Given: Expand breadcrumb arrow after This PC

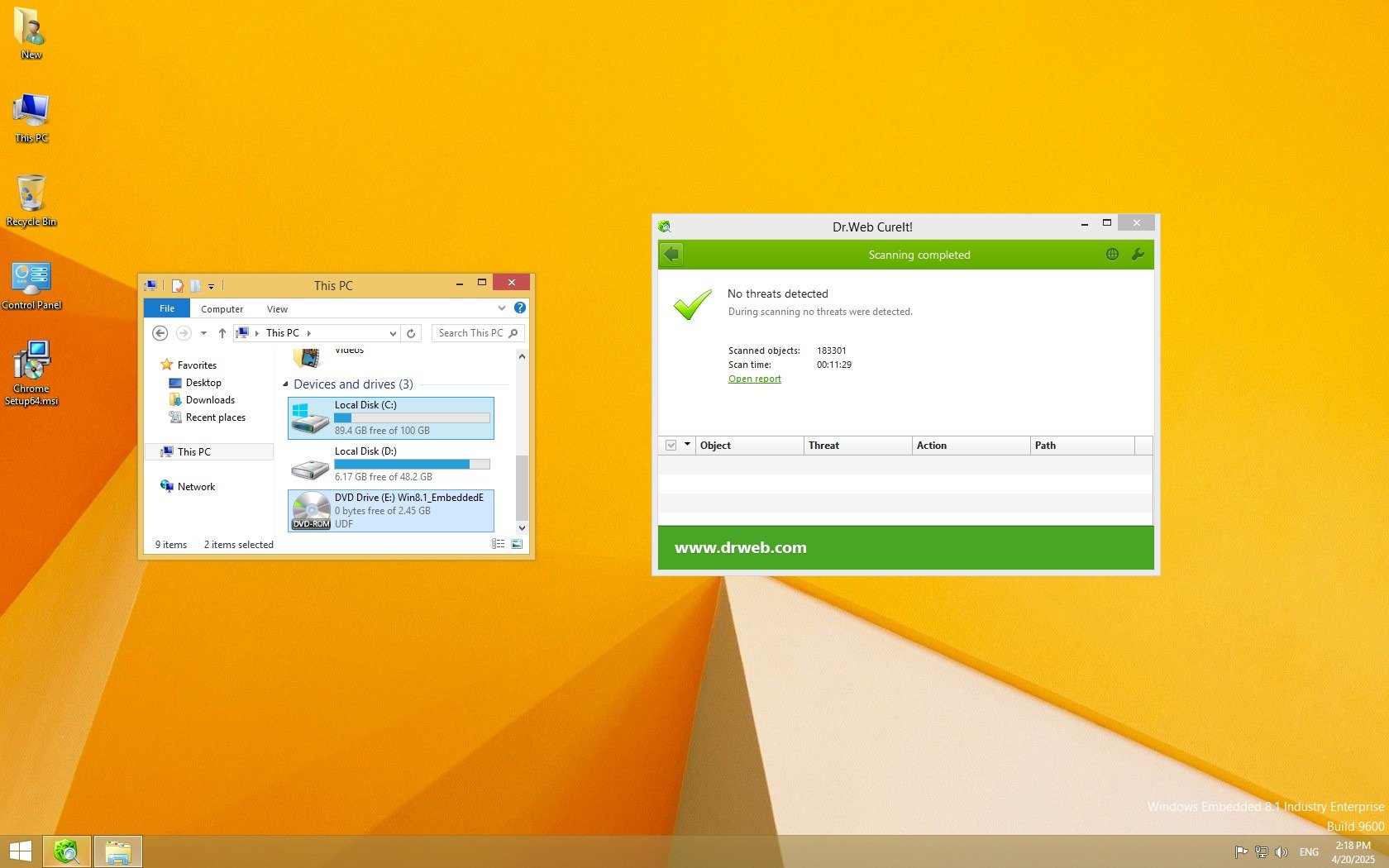Looking at the screenshot, I should click(x=308, y=333).
